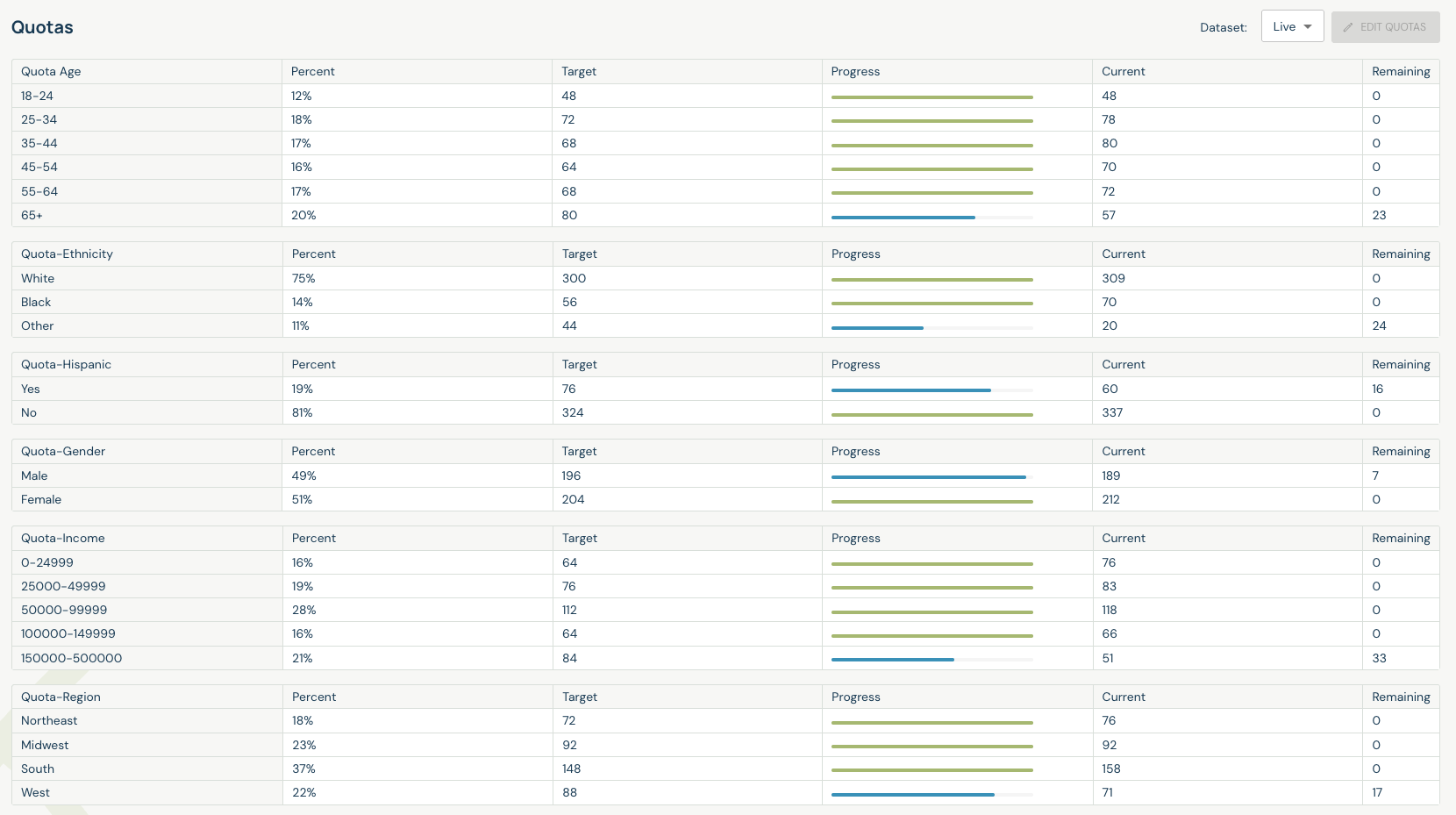The height and width of the screenshot is (815, 1456).
Task: Click the Female row label
Action: (x=41, y=499)
